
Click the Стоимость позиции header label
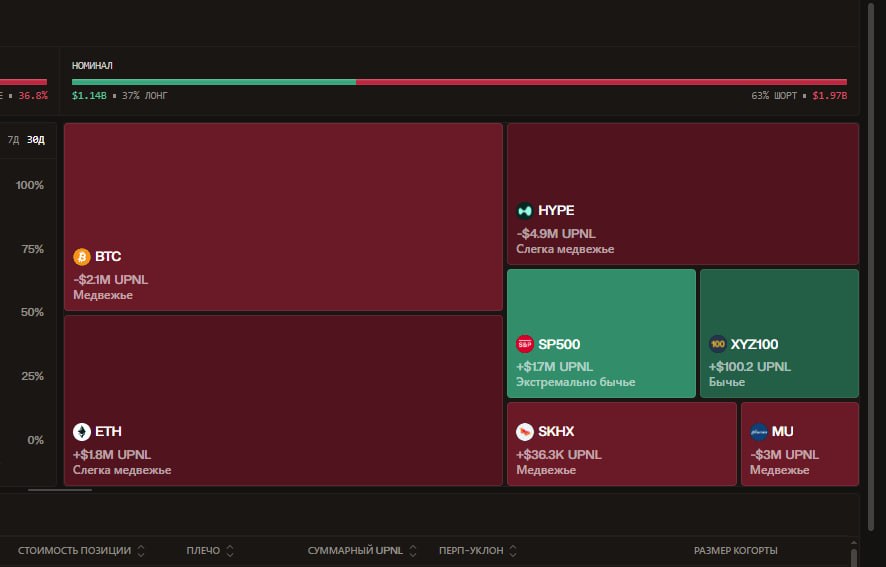coord(75,551)
